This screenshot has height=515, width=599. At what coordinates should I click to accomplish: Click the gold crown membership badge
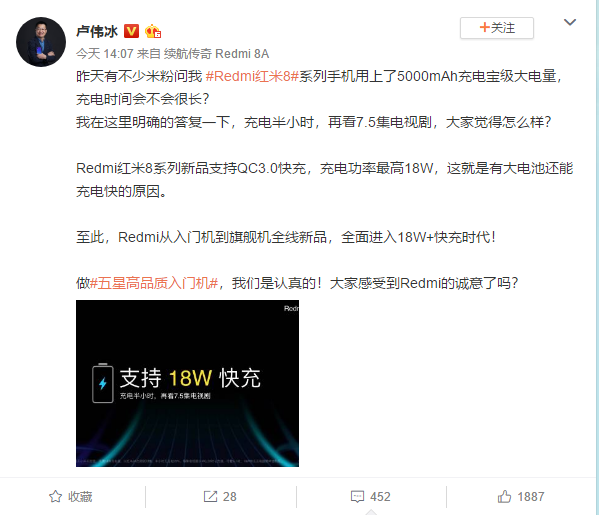point(153,31)
